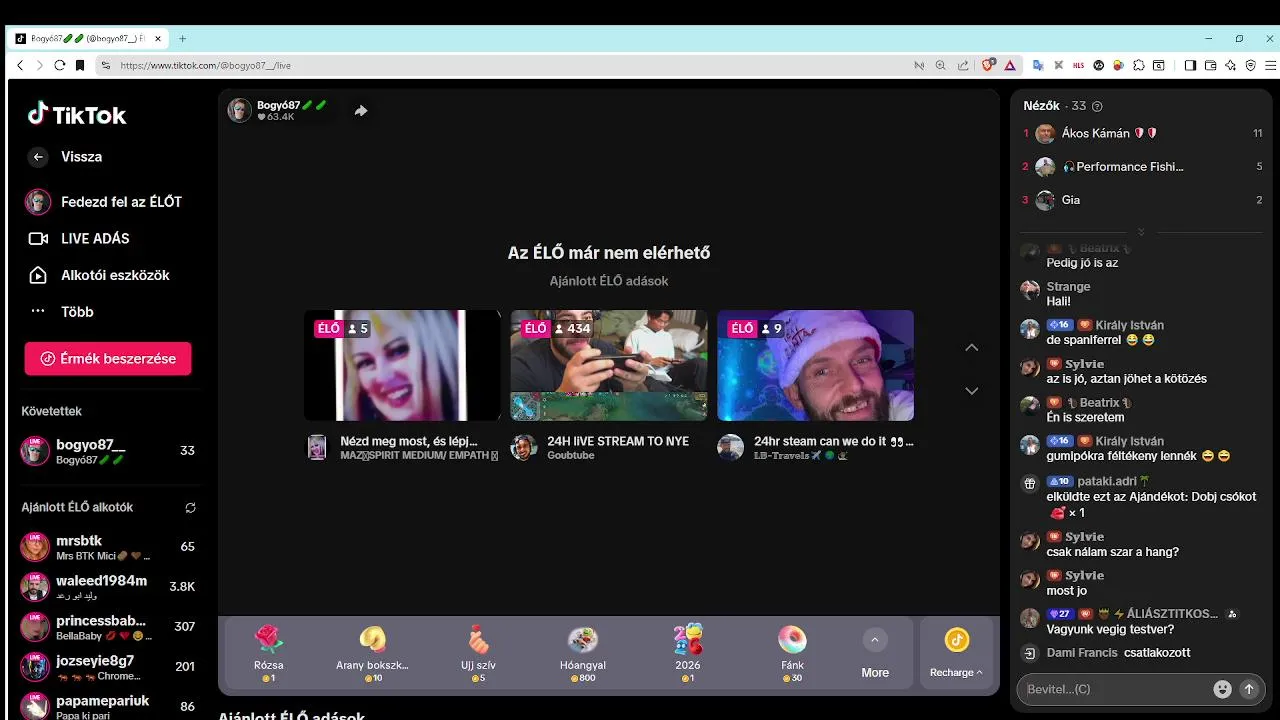Open emoji picker in chat

(1222, 689)
